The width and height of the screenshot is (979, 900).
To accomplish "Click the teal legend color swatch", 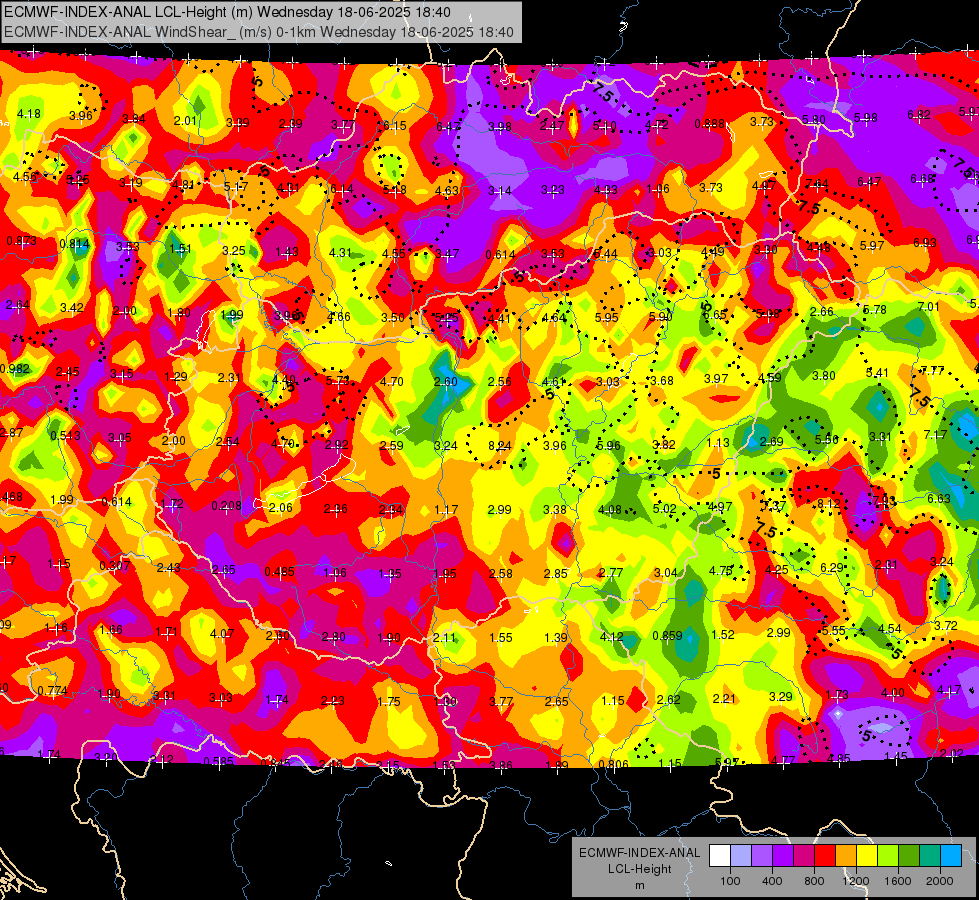I will 930,855.
